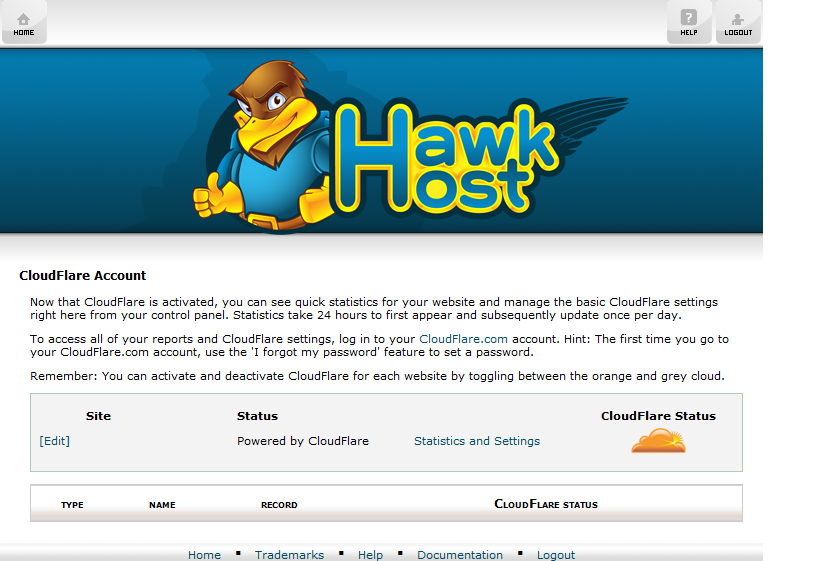Image resolution: width=819 pixels, height=561 pixels.
Task: Open Trademarks in the footer
Action: pyautogui.click(x=289, y=555)
